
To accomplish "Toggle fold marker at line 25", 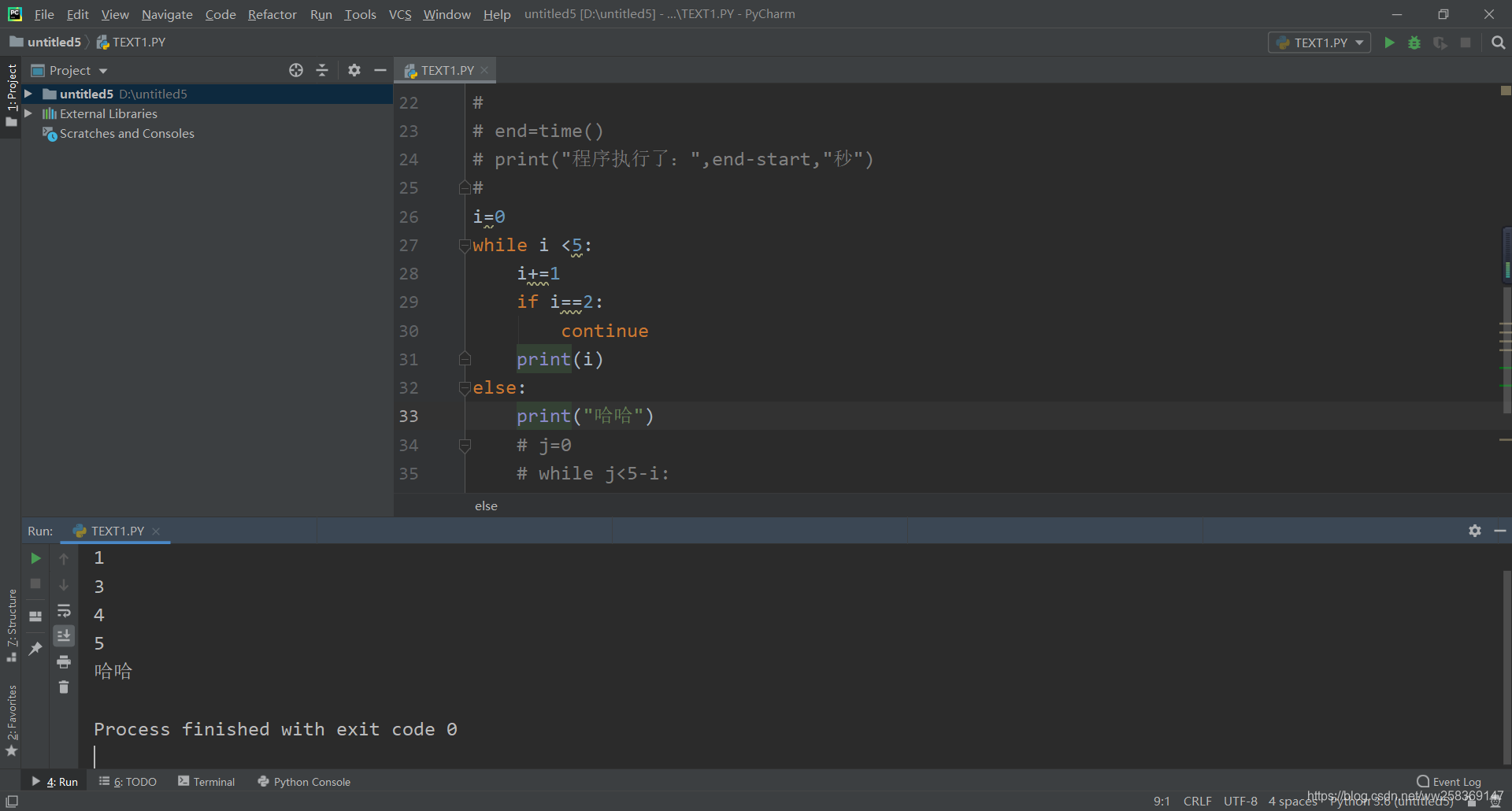I will pyautogui.click(x=465, y=187).
